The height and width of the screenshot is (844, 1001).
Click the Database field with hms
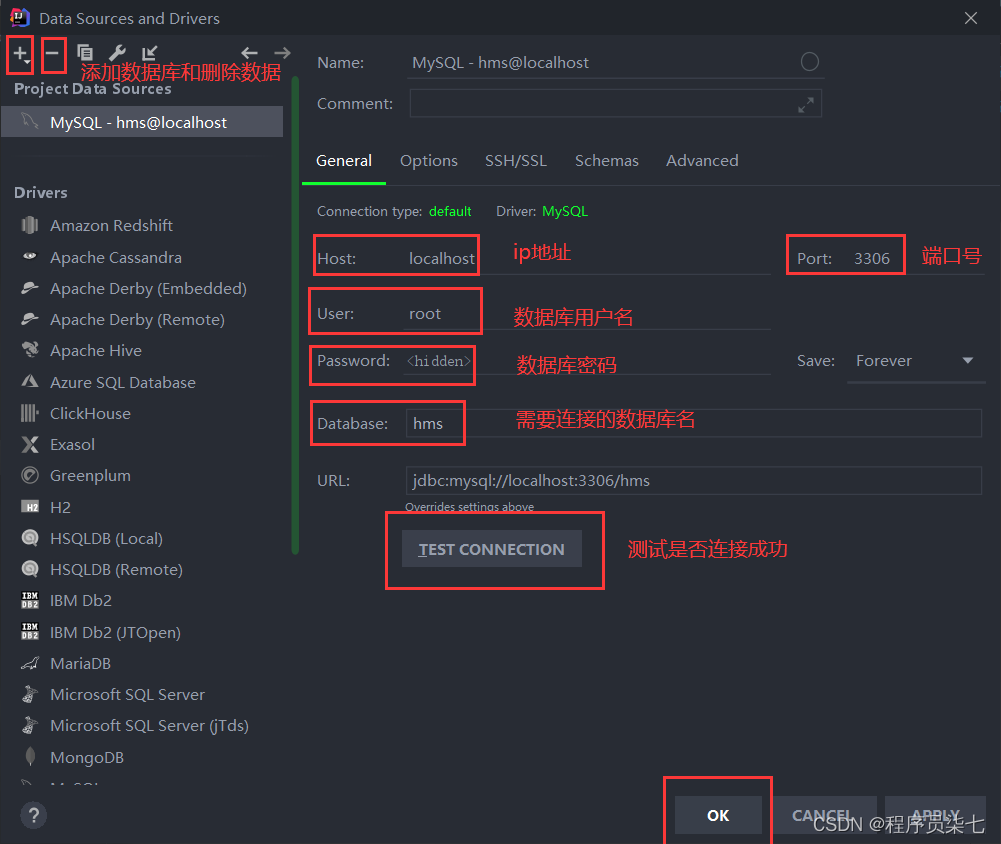693,423
